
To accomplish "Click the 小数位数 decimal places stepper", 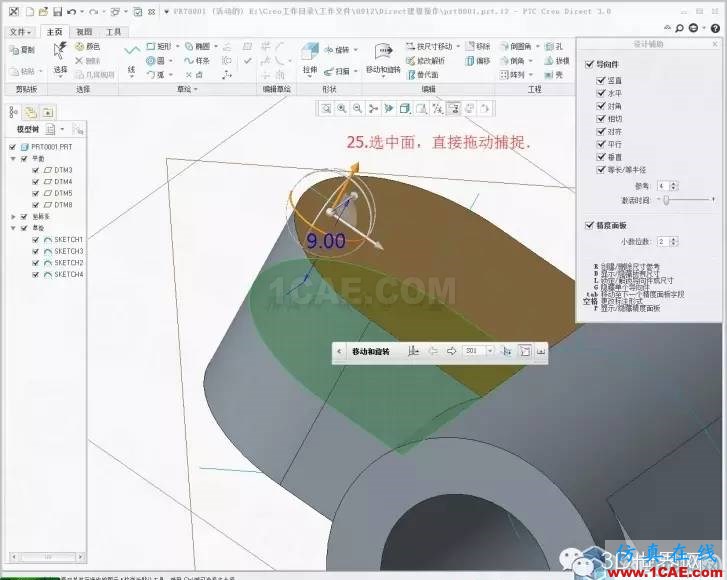I will 674,242.
